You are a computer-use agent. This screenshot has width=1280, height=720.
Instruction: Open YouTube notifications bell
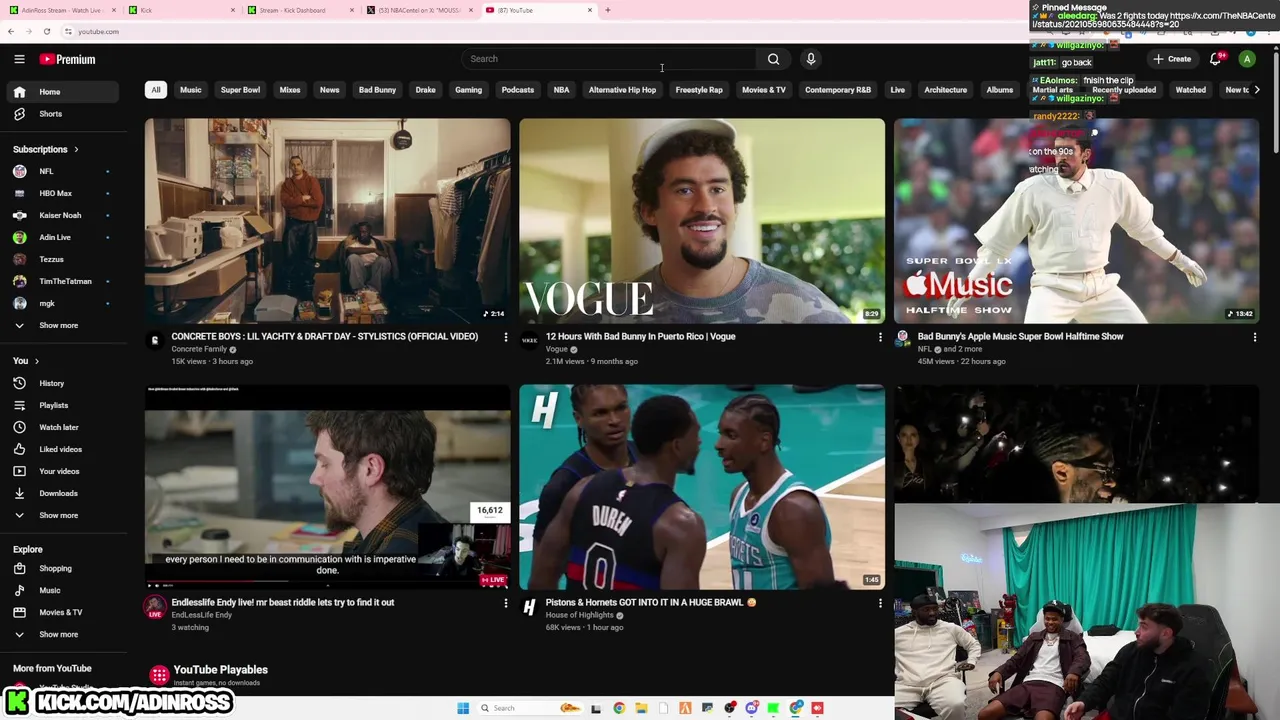point(1216,59)
